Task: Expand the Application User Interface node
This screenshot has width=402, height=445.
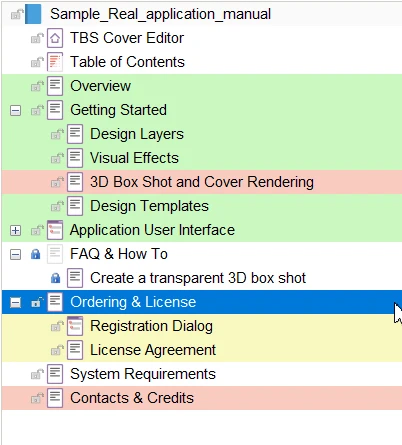Action: [x=15, y=230]
